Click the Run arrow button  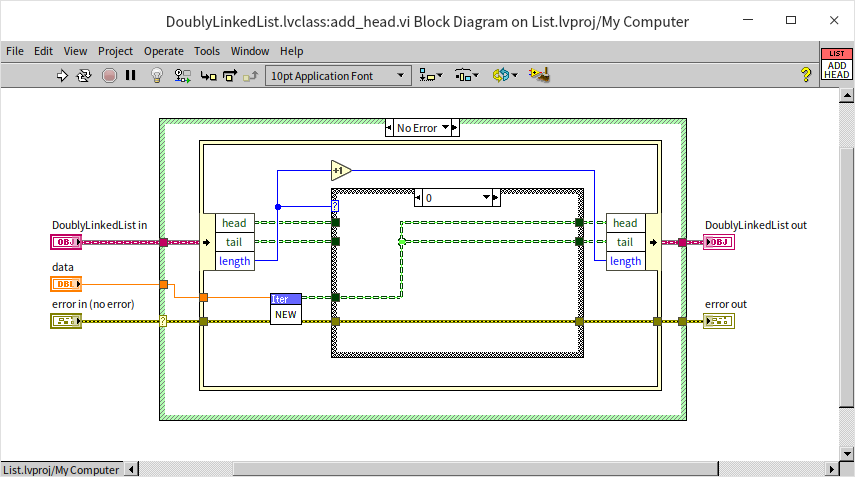(62, 75)
